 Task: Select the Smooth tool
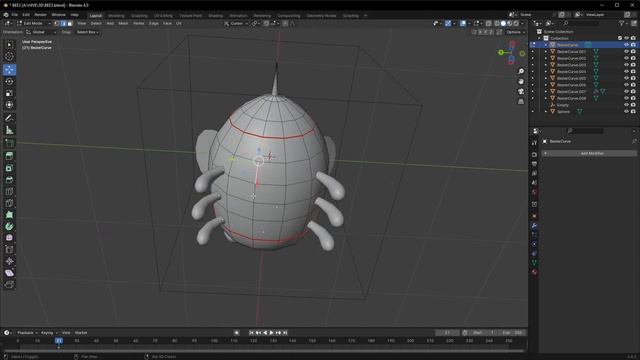point(9,238)
